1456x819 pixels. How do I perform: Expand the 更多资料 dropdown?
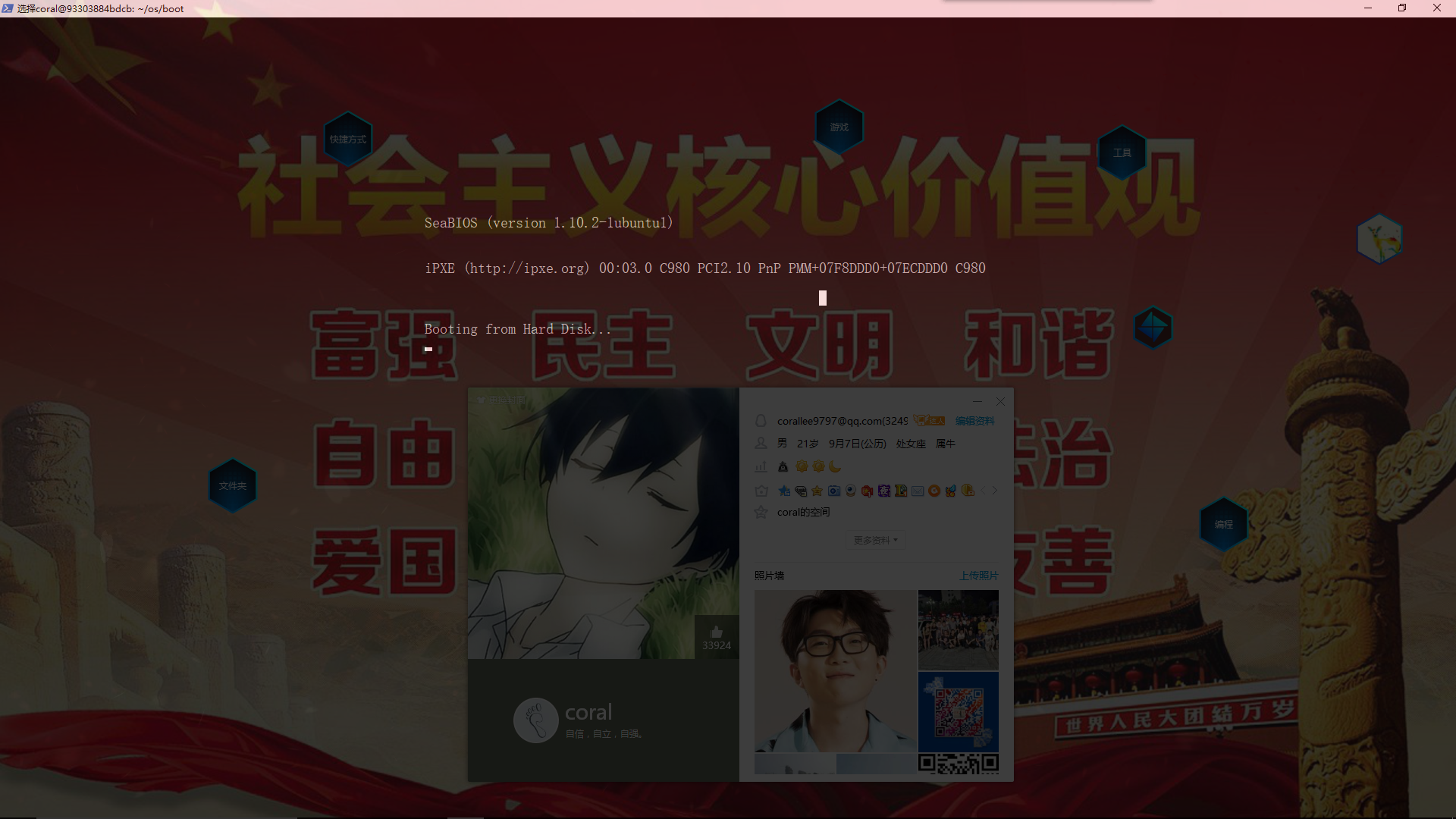point(875,540)
